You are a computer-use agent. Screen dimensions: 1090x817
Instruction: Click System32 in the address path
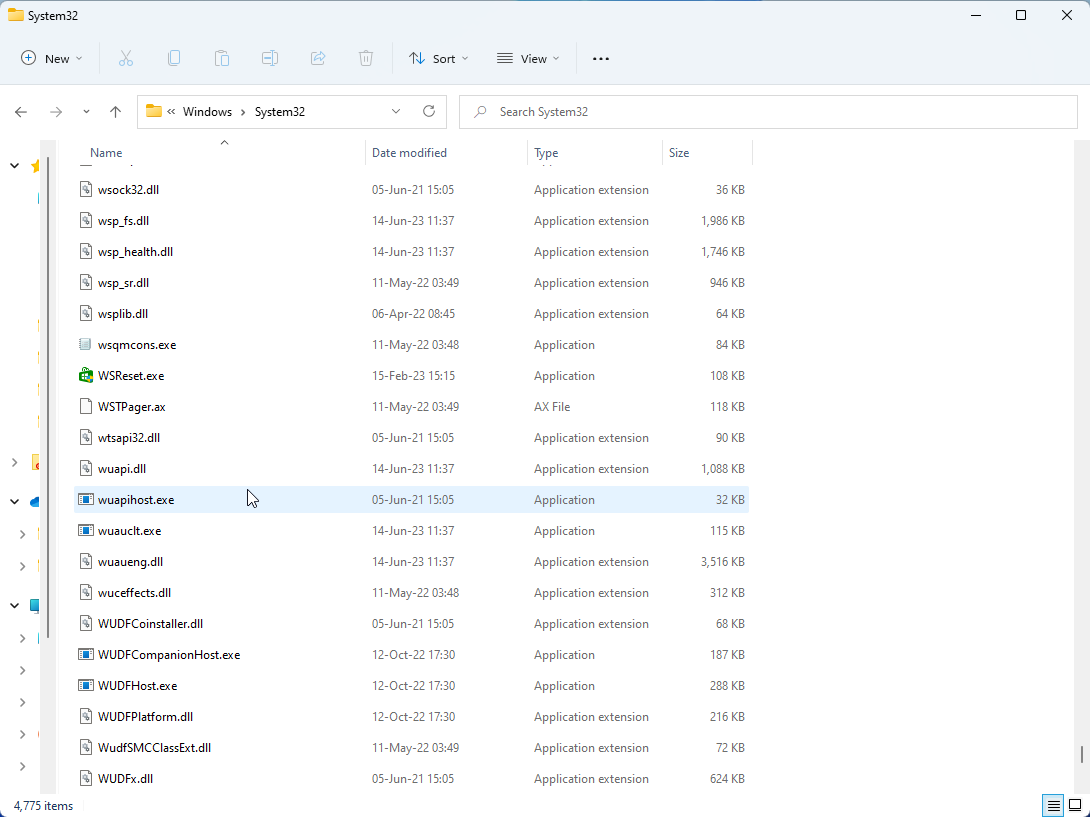coord(279,111)
